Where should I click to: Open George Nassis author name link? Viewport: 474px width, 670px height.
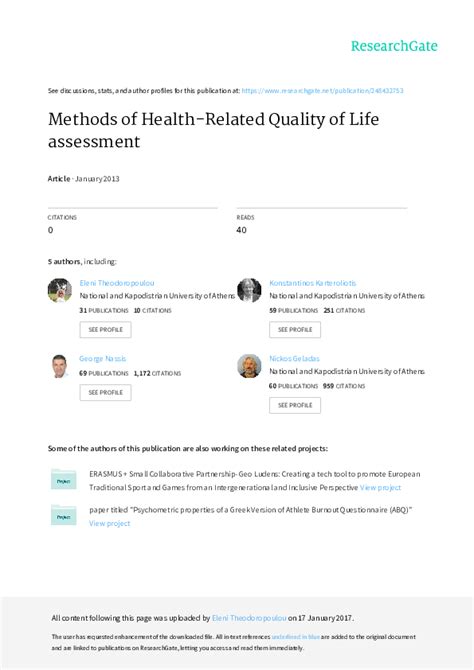coord(103,359)
